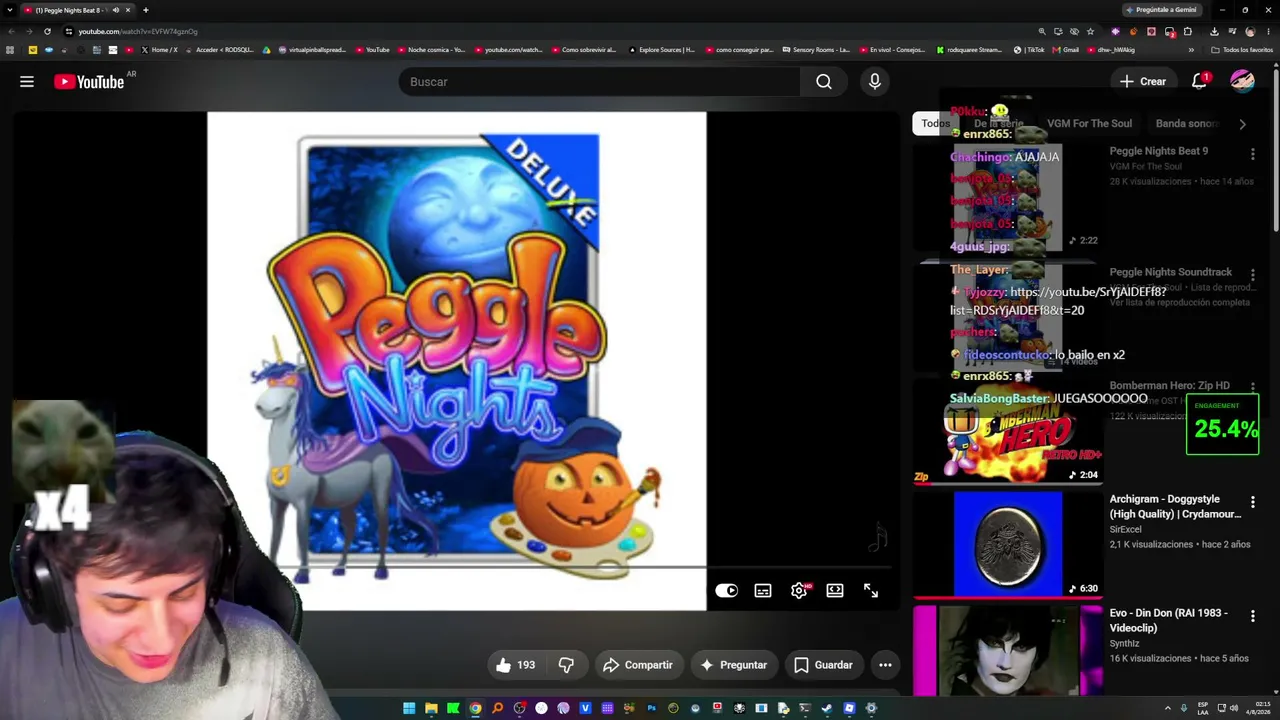Open the TikTok bookmark

click(x=1029, y=50)
